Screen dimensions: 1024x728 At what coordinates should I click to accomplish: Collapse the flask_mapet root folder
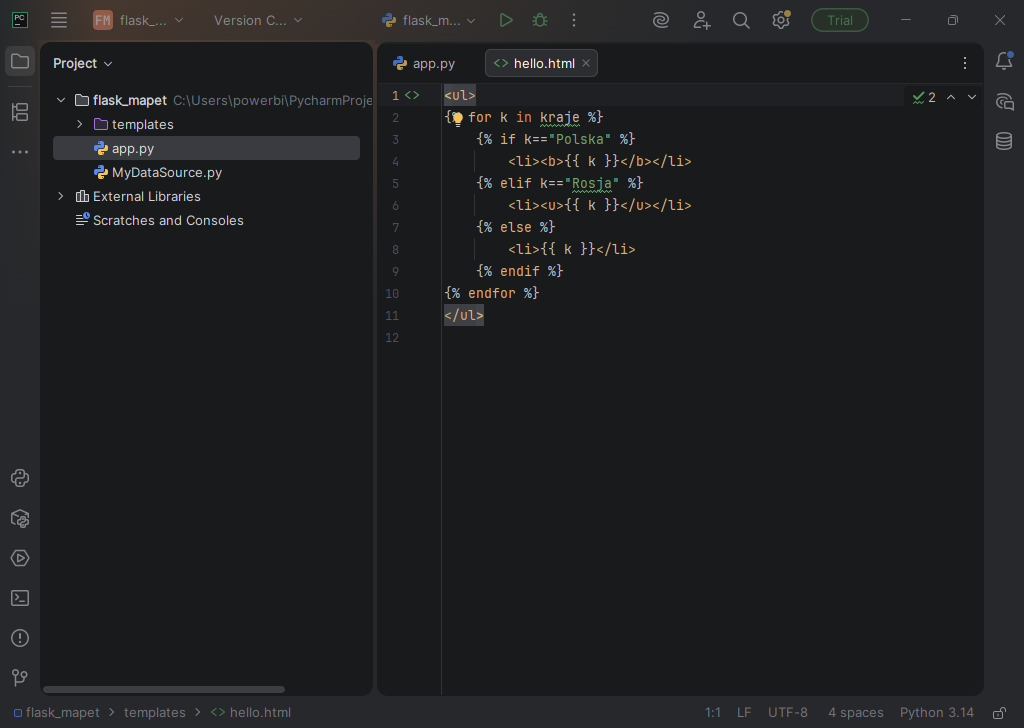coord(61,100)
